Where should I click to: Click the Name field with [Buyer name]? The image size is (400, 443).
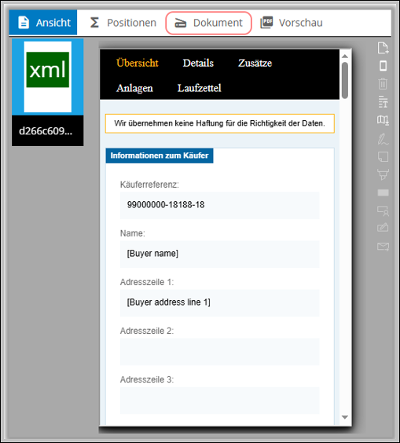(x=220, y=254)
